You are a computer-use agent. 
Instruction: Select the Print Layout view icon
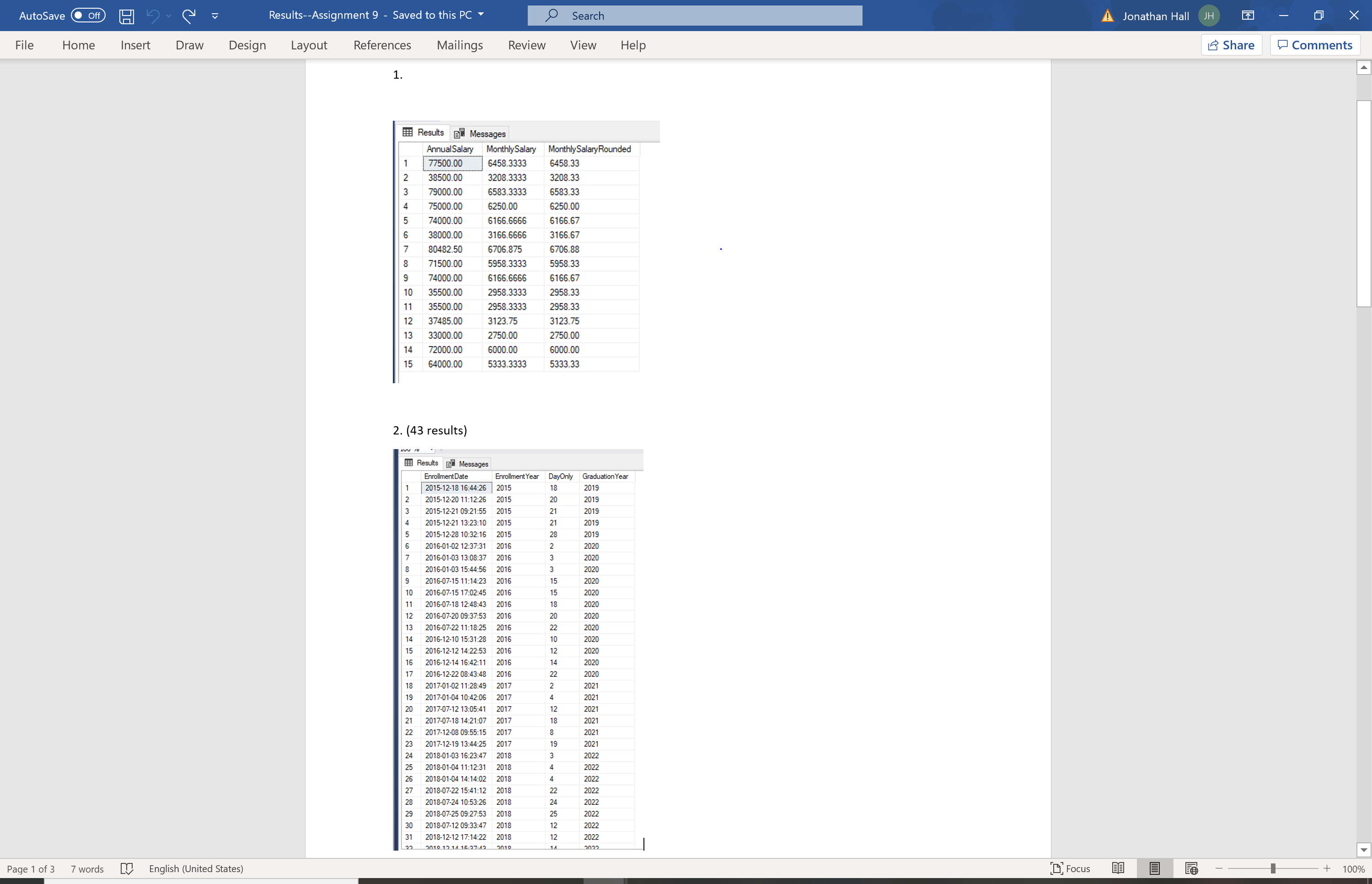coord(1154,868)
